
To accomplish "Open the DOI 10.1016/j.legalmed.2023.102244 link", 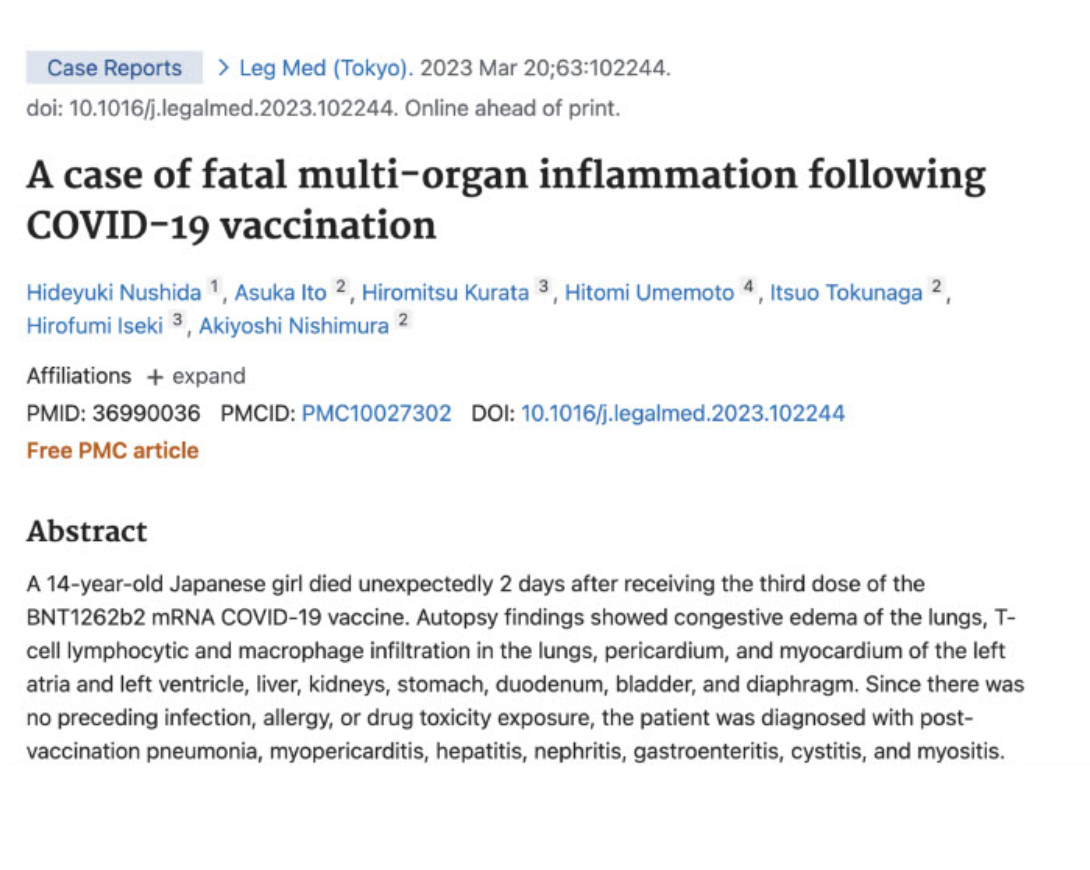I will [683, 413].
